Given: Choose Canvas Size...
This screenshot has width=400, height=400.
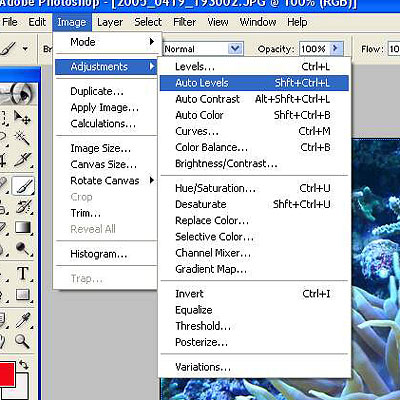Looking at the screenshot, I should pos(106,164).
